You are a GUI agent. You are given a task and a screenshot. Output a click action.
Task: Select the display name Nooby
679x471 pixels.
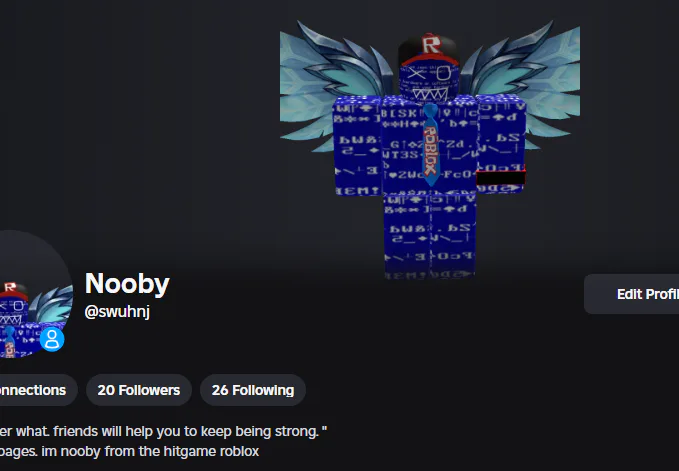[127, 284]
